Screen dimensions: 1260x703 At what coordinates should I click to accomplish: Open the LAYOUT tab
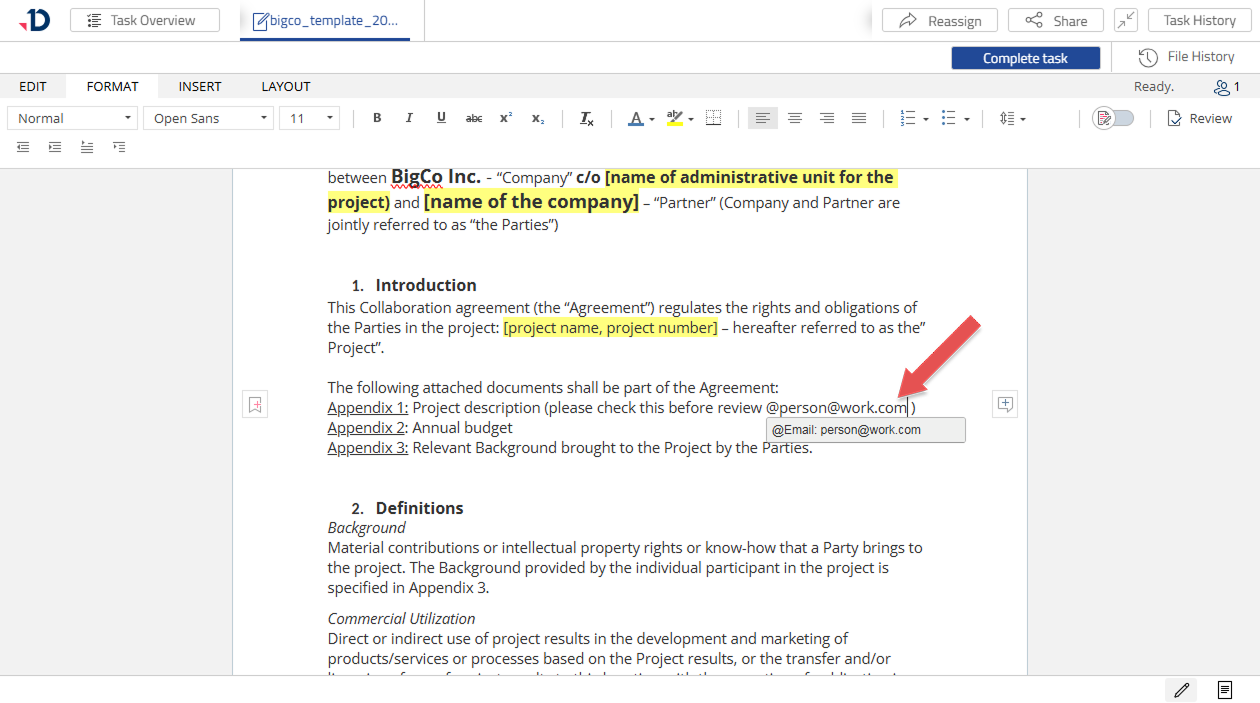point(286,87)
